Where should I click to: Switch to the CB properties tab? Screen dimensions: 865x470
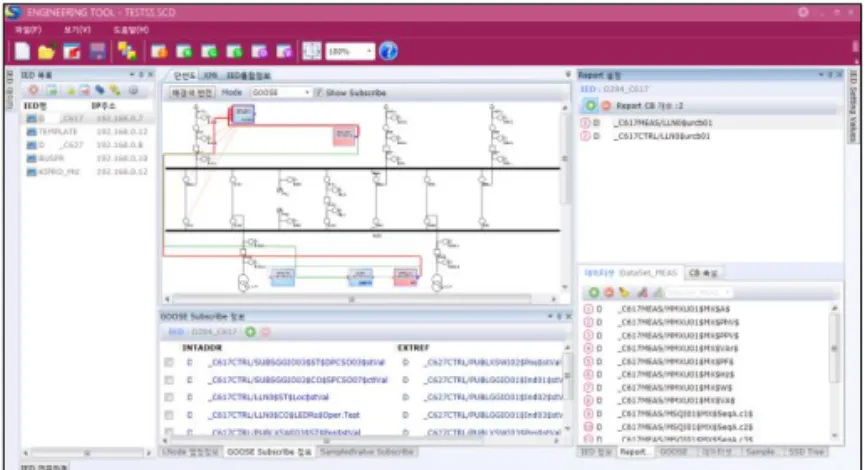click(x=703, y=273)
